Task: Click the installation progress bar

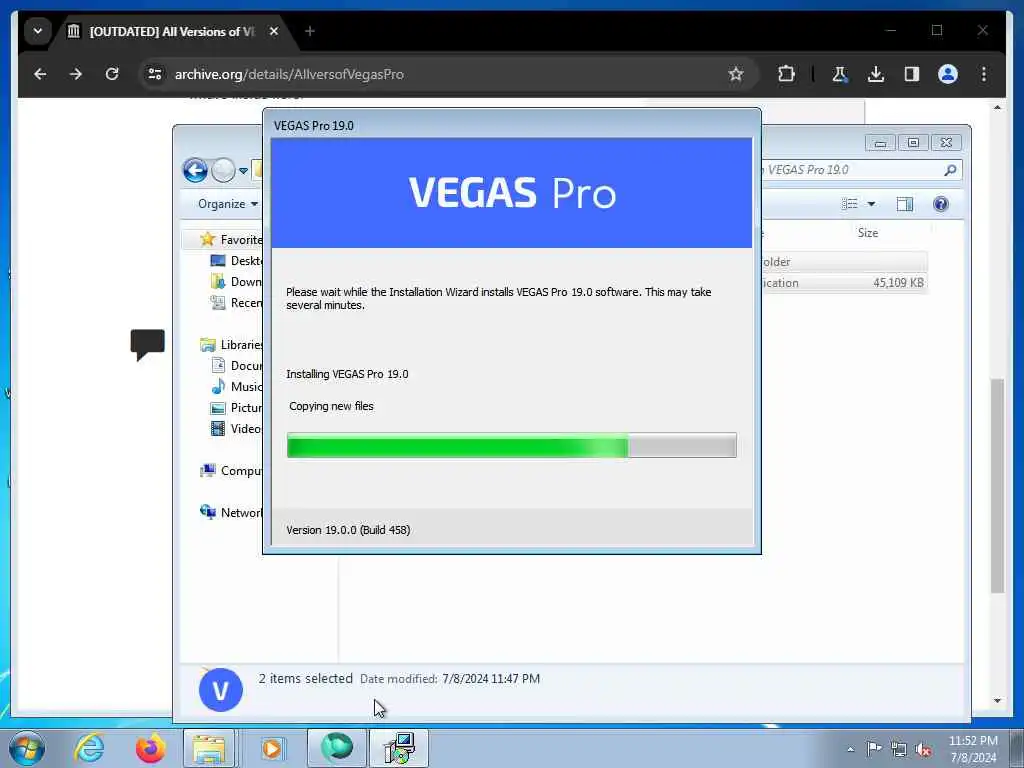Action: point(511,445)
